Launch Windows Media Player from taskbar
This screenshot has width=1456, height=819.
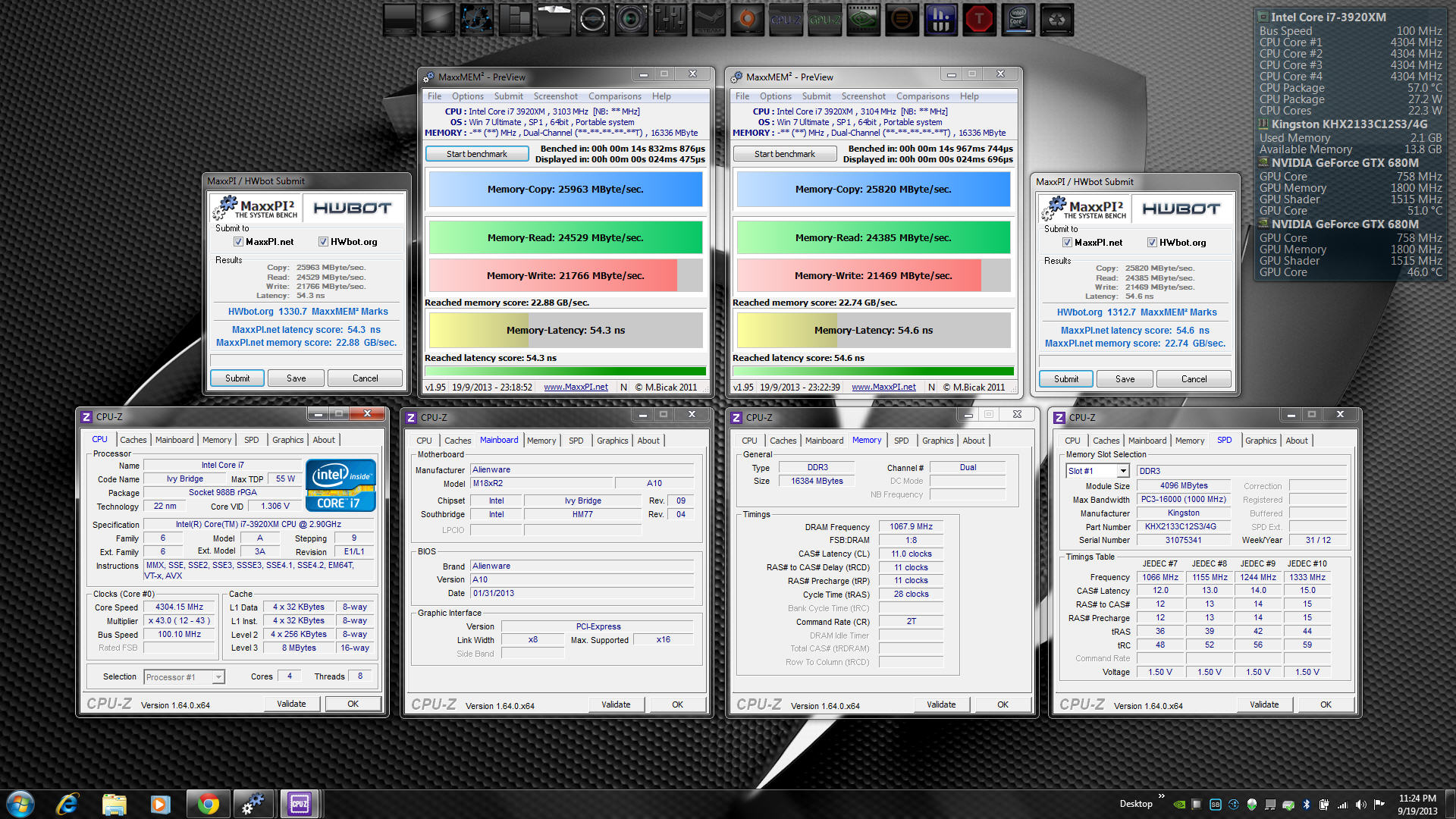[x=160, y=804]
